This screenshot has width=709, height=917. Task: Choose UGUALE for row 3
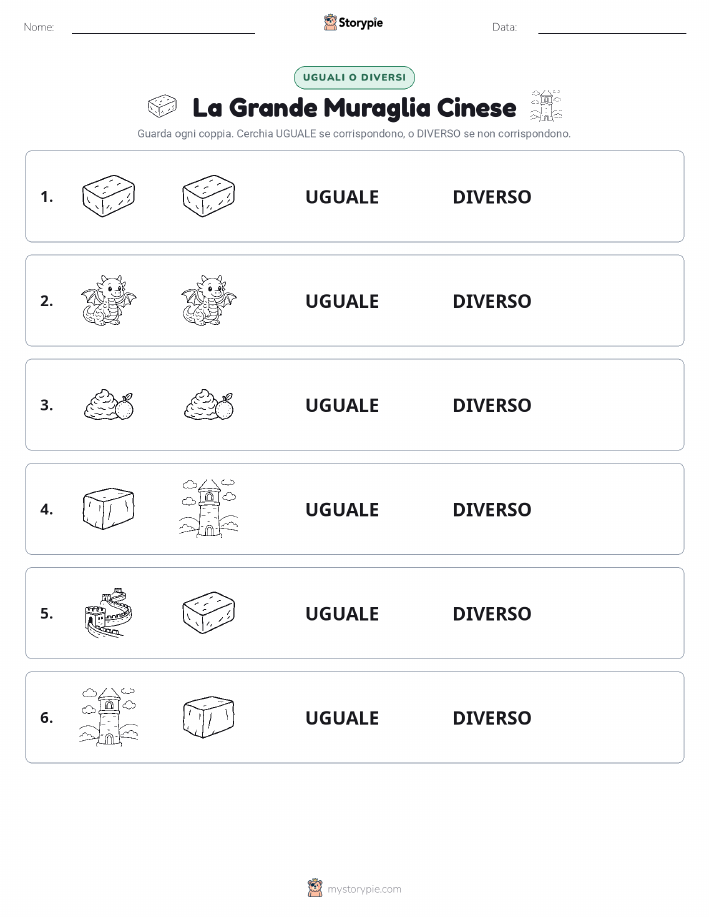coord(342,405)
